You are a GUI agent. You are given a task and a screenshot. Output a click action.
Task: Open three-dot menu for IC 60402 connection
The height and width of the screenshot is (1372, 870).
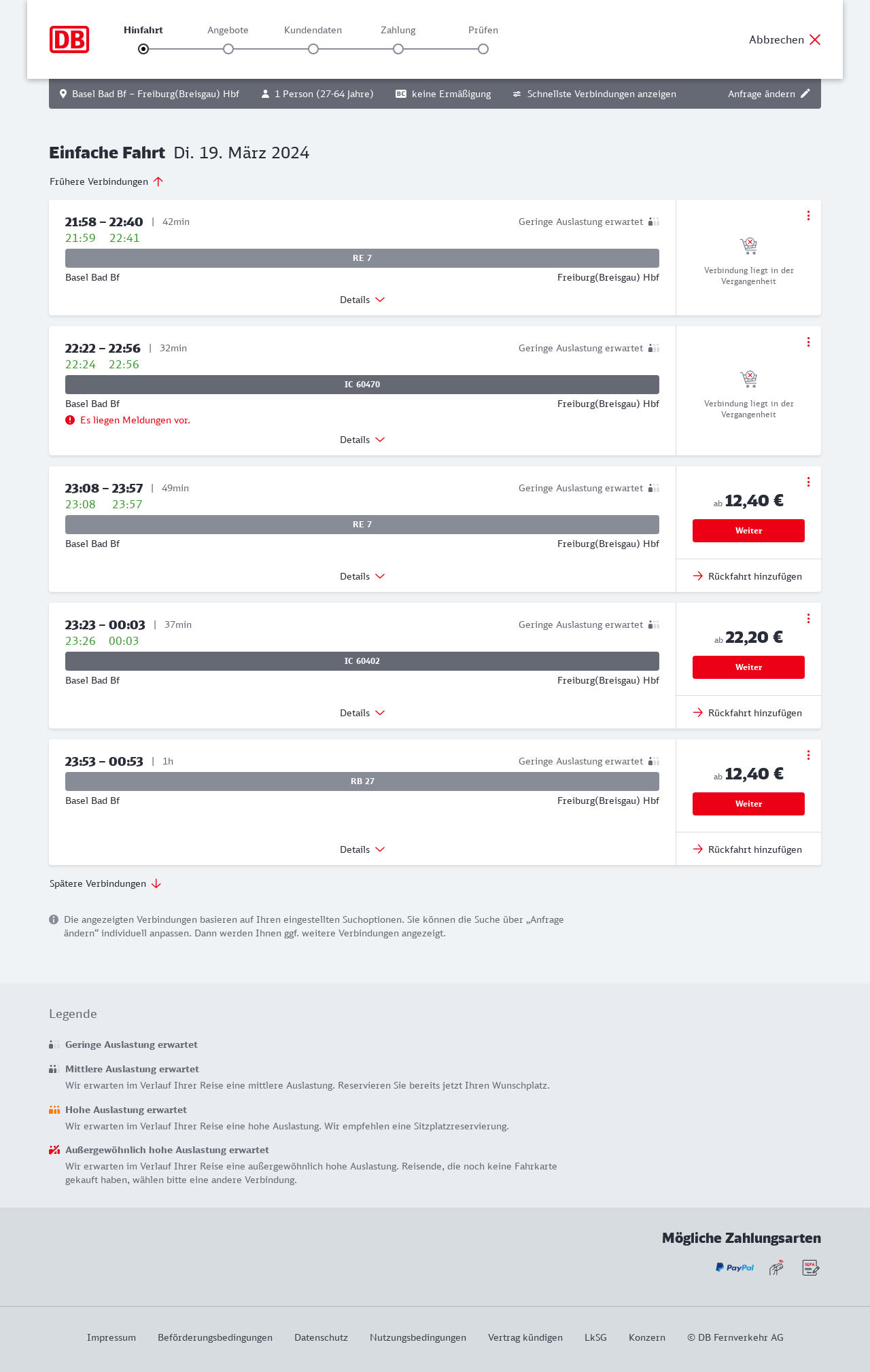click(808, 618)
